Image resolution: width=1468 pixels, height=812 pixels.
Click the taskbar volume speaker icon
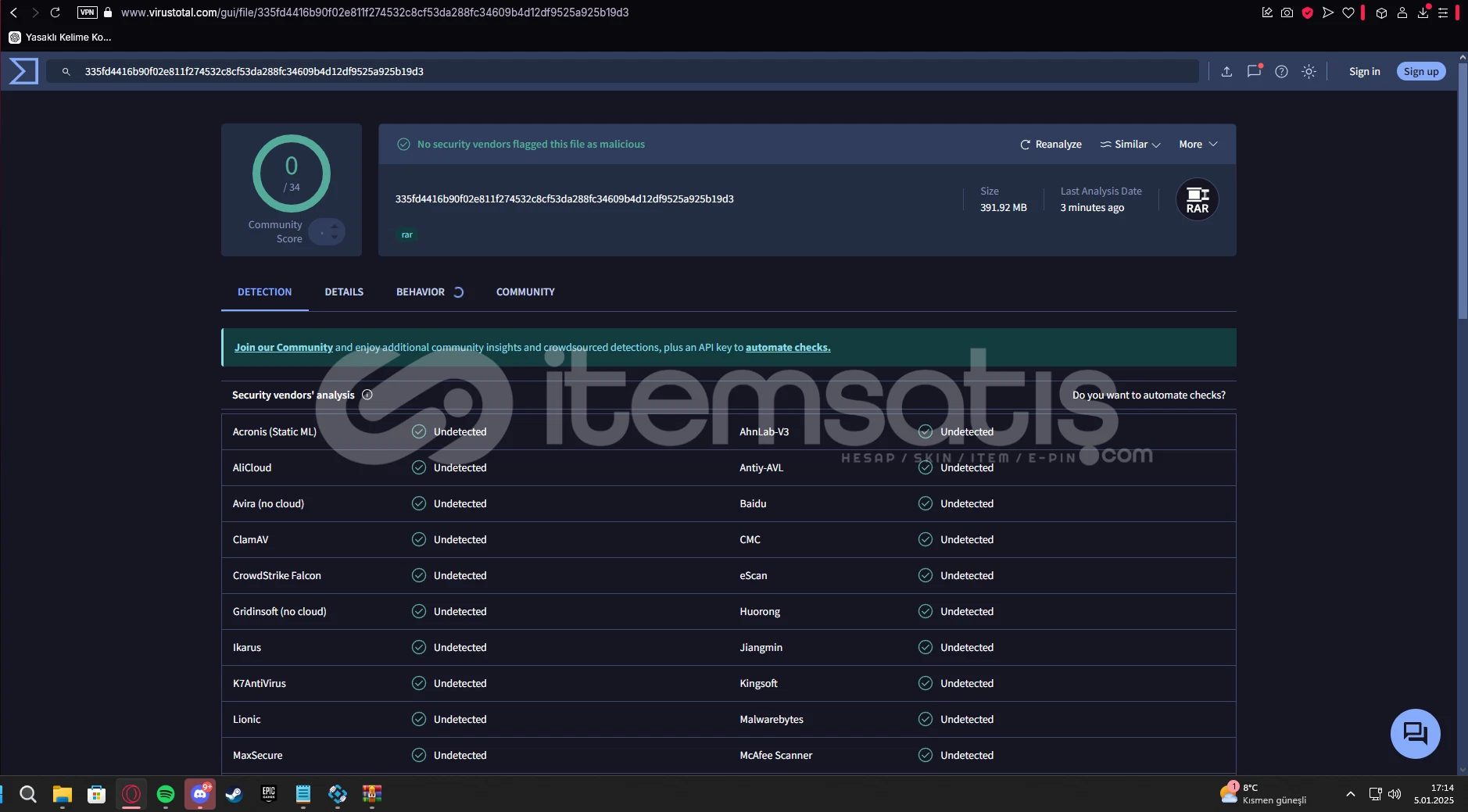[x=1395, y=794]
